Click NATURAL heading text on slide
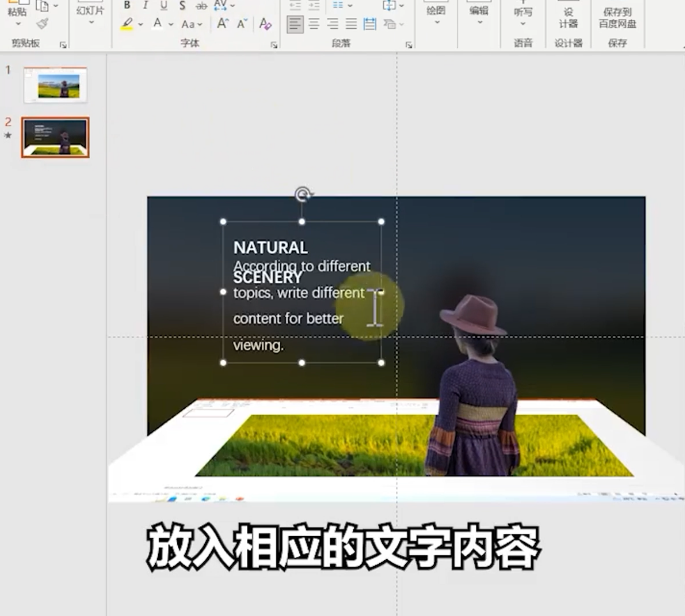The width and height of the screenshot is (685, 616). point(270,248)
